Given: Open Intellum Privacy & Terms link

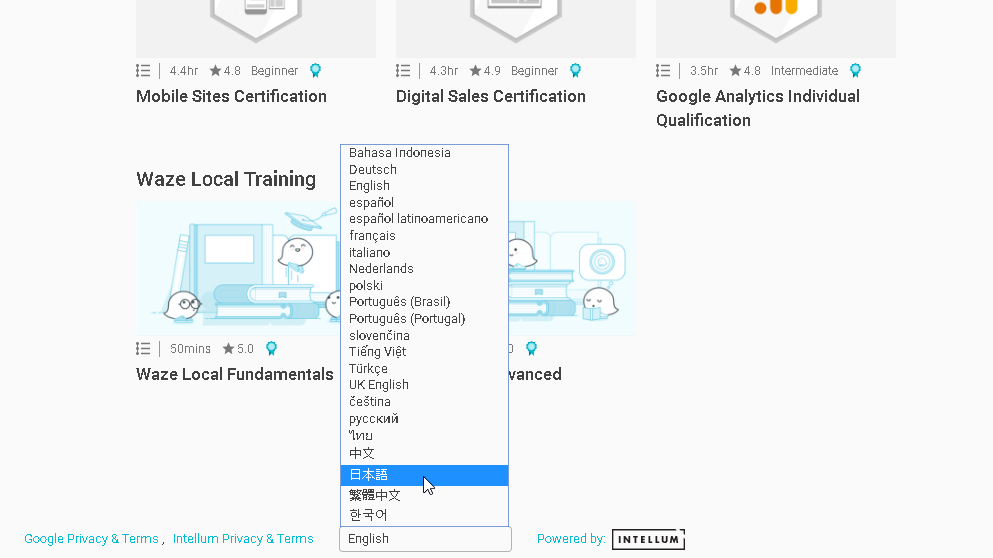Looking at the screenshot, I should (x=243, y=539).
